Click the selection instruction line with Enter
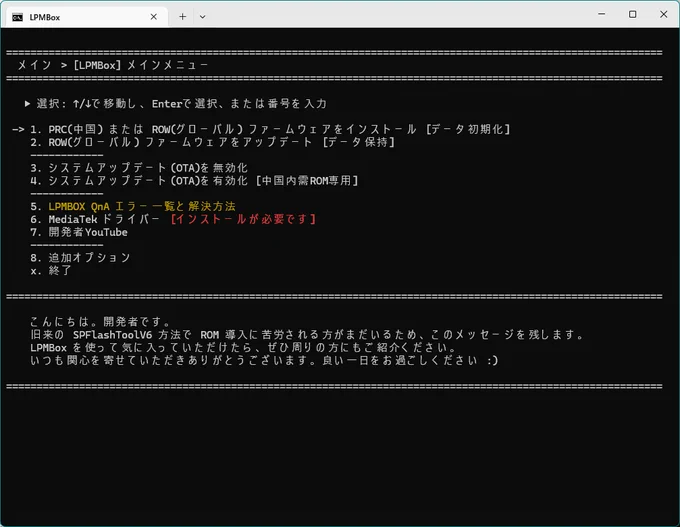Viewport: 680px width, 527px height. [x=176, y=104]
